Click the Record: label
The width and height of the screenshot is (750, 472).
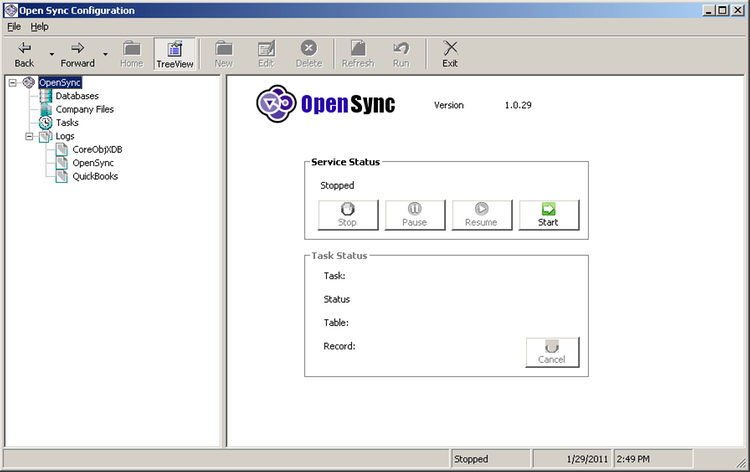[339, 346]
